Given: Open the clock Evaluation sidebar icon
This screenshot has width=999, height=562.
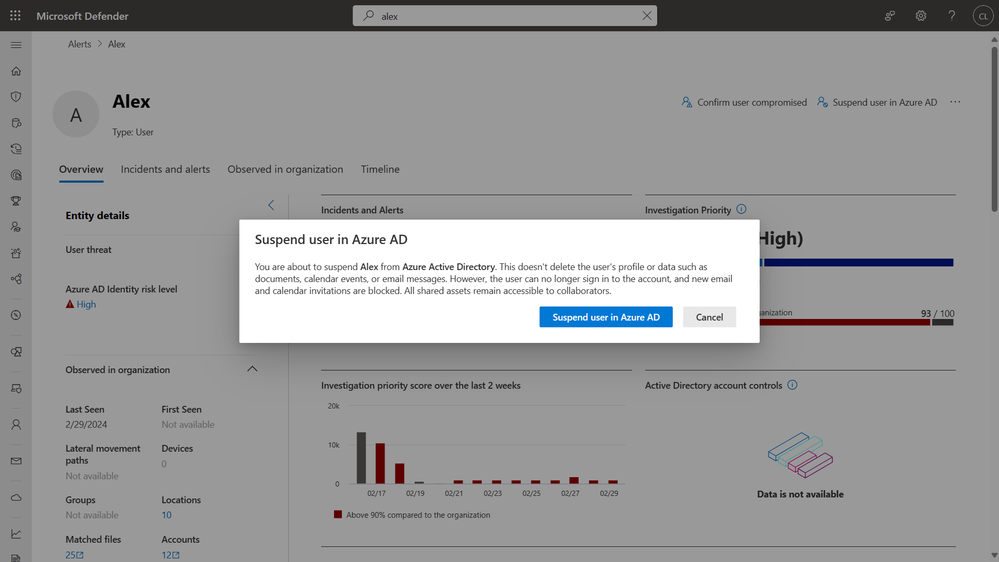Looking at the screenshot, I should (x=16, y=315).
